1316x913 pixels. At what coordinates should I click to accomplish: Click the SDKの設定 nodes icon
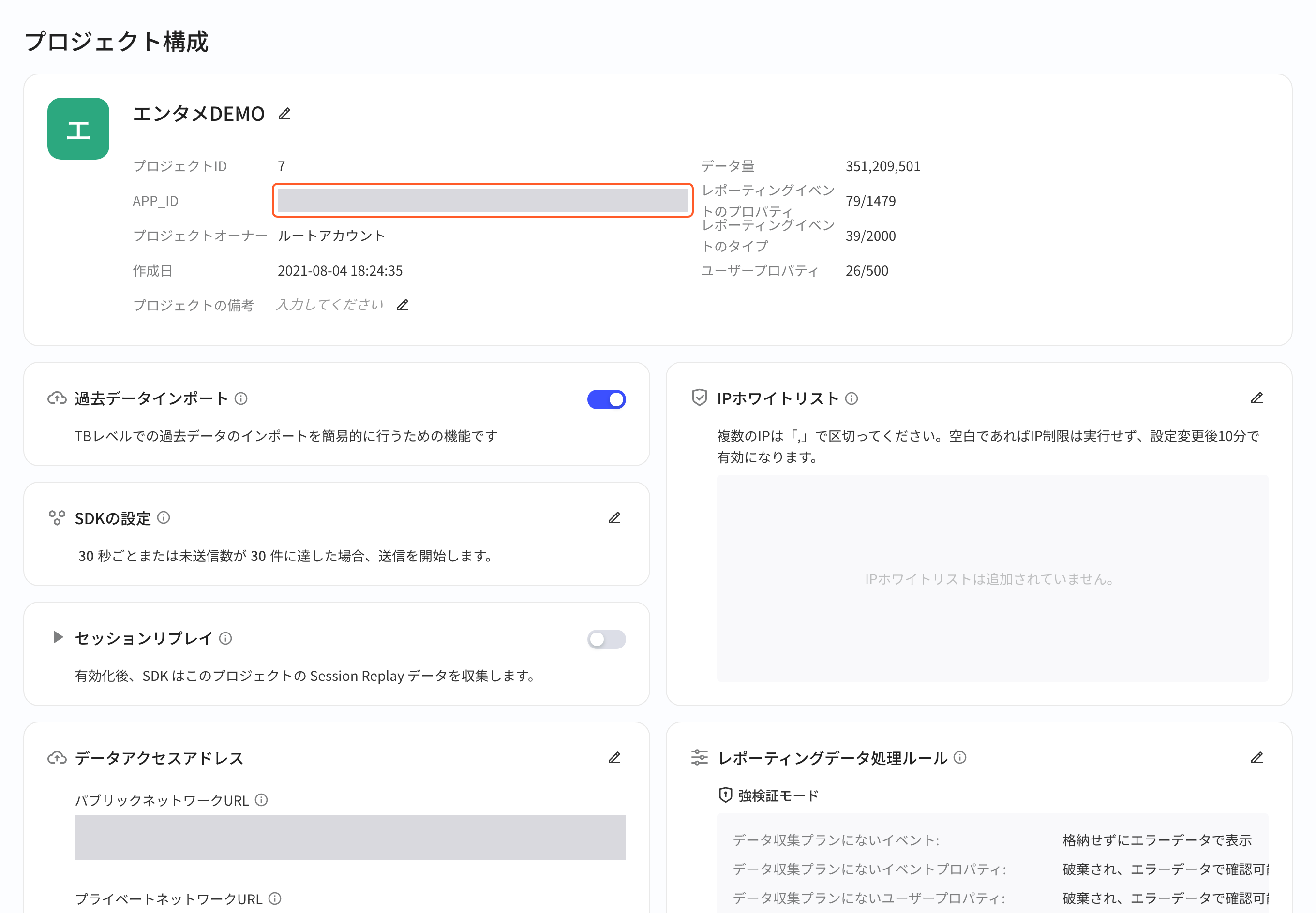57,518
